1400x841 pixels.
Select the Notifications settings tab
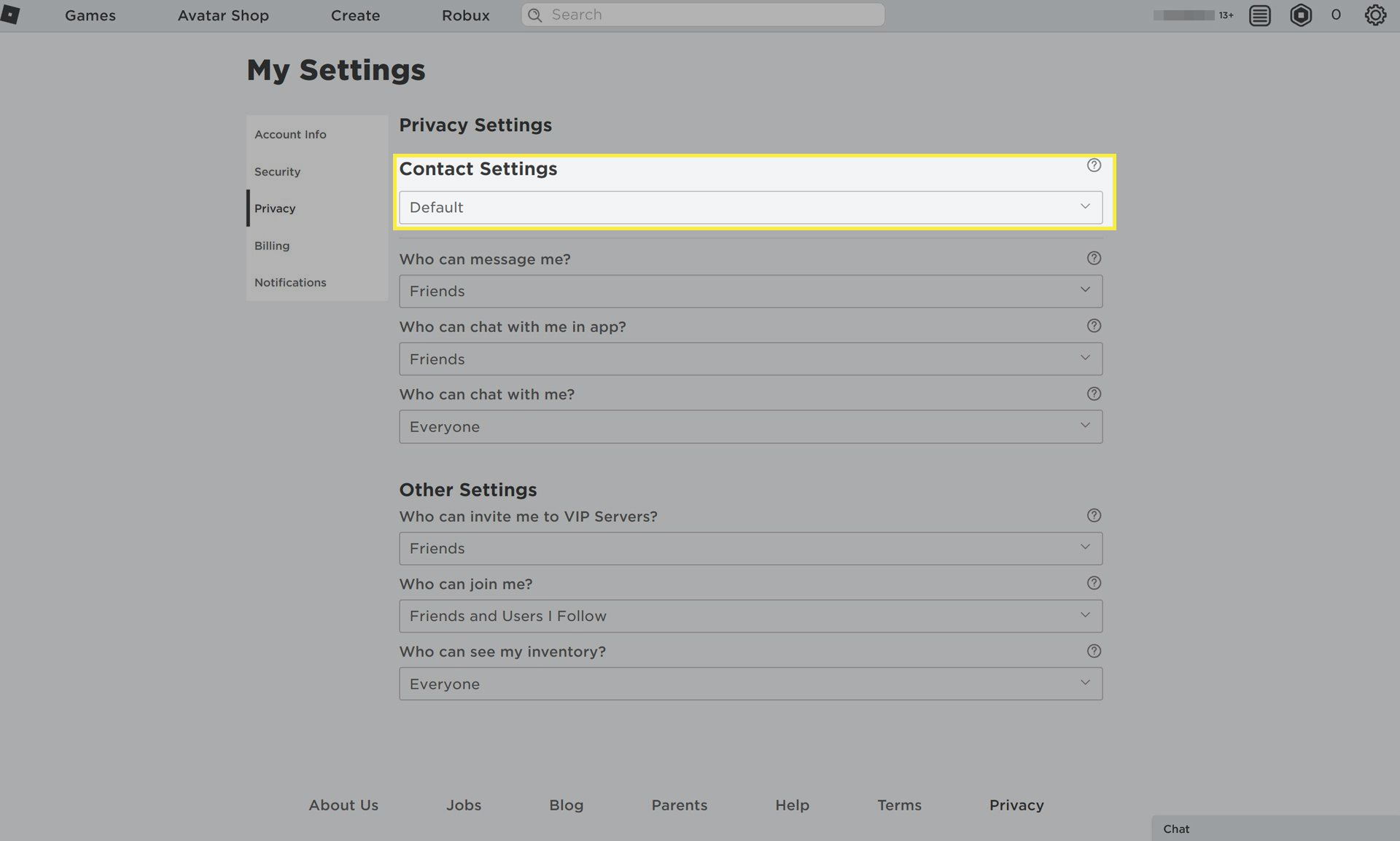point(317,282)
